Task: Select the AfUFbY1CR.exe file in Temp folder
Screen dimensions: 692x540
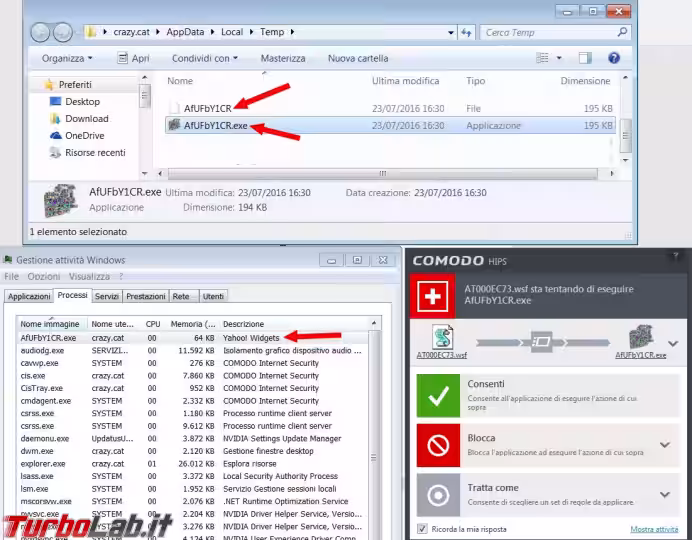Action: (x=215, y=126)
